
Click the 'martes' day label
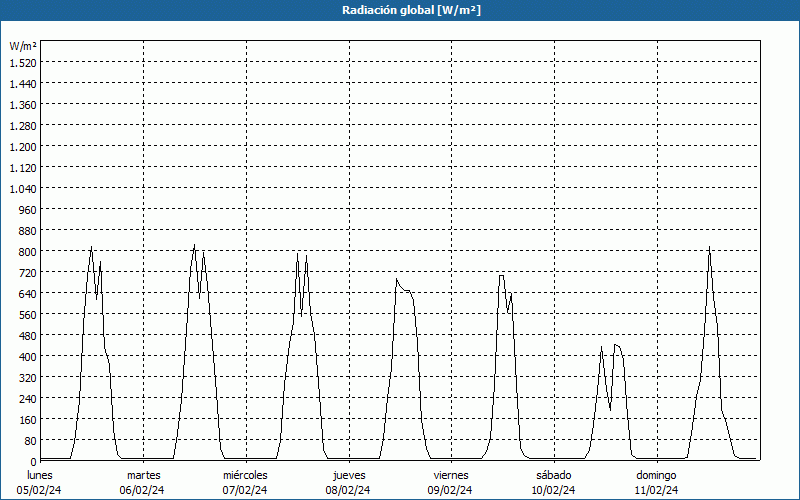(x=143, y=476)
